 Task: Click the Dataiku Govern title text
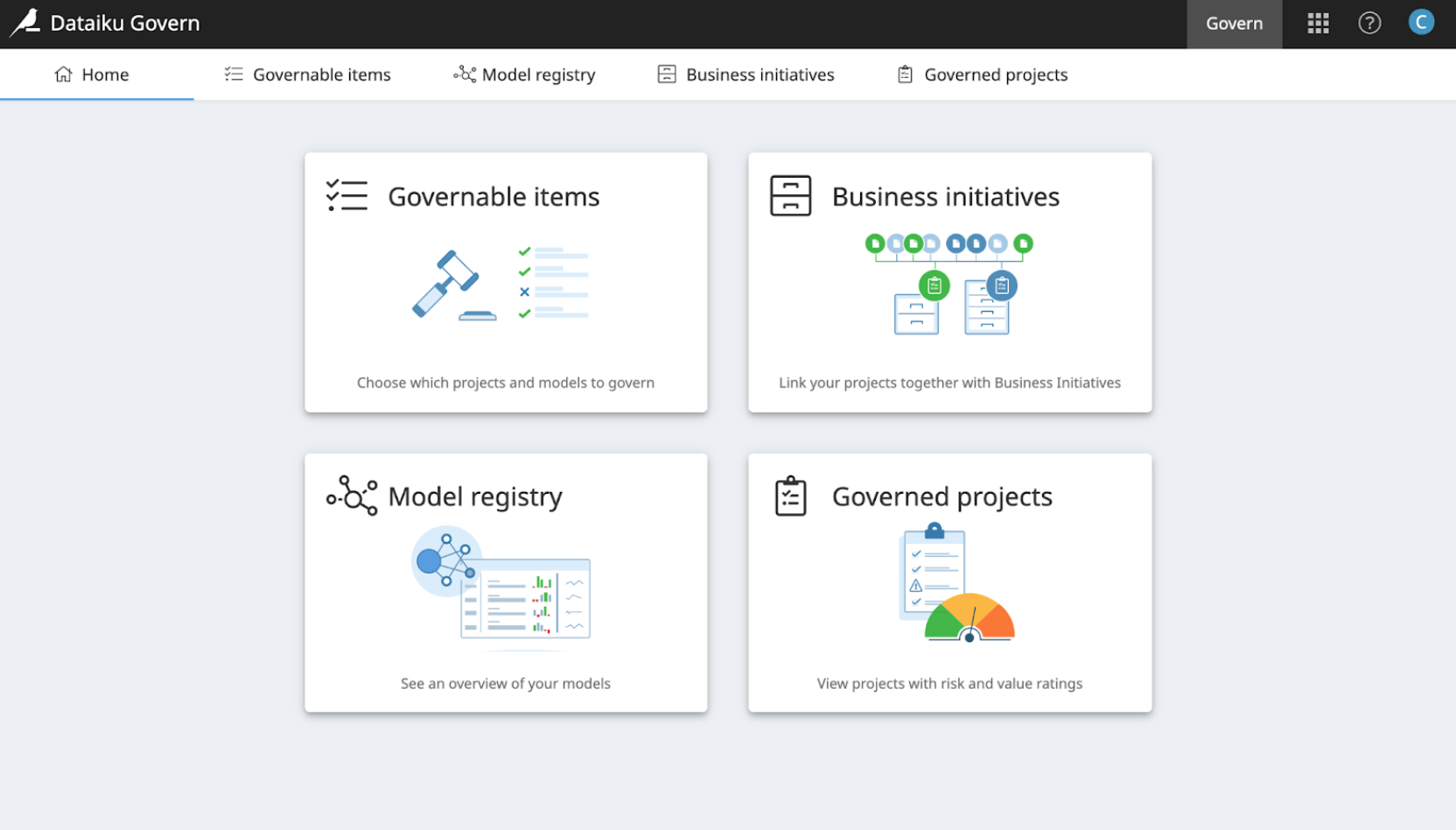[x=125, y=23]
